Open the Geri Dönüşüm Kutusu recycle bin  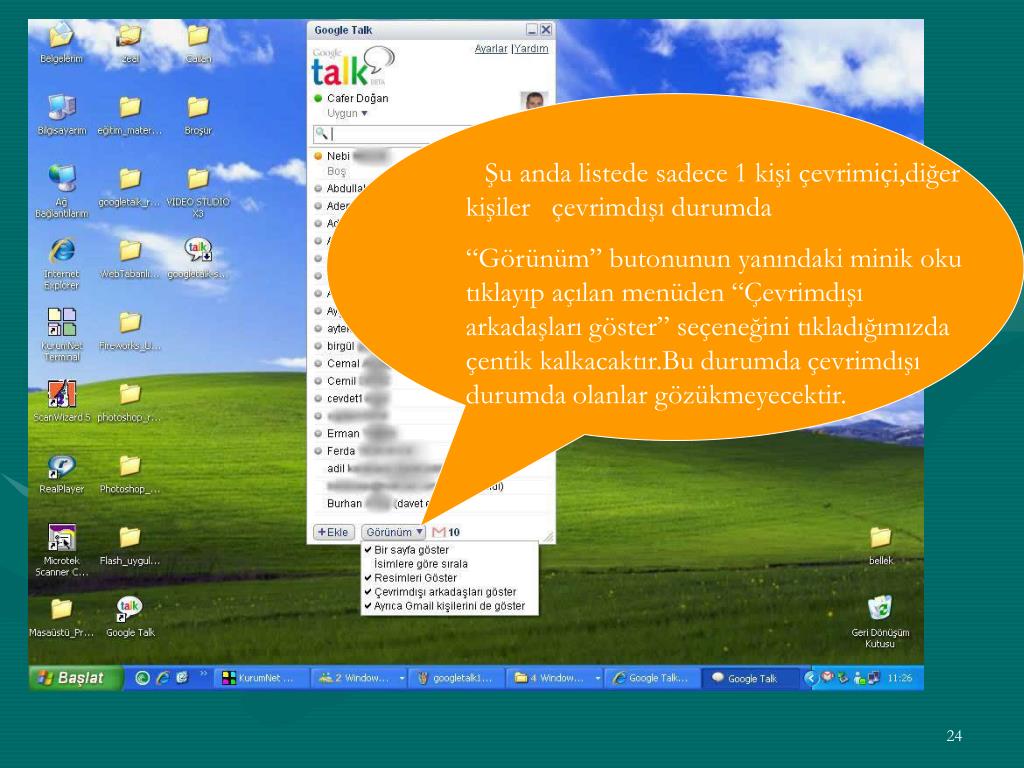coord(880,620)
